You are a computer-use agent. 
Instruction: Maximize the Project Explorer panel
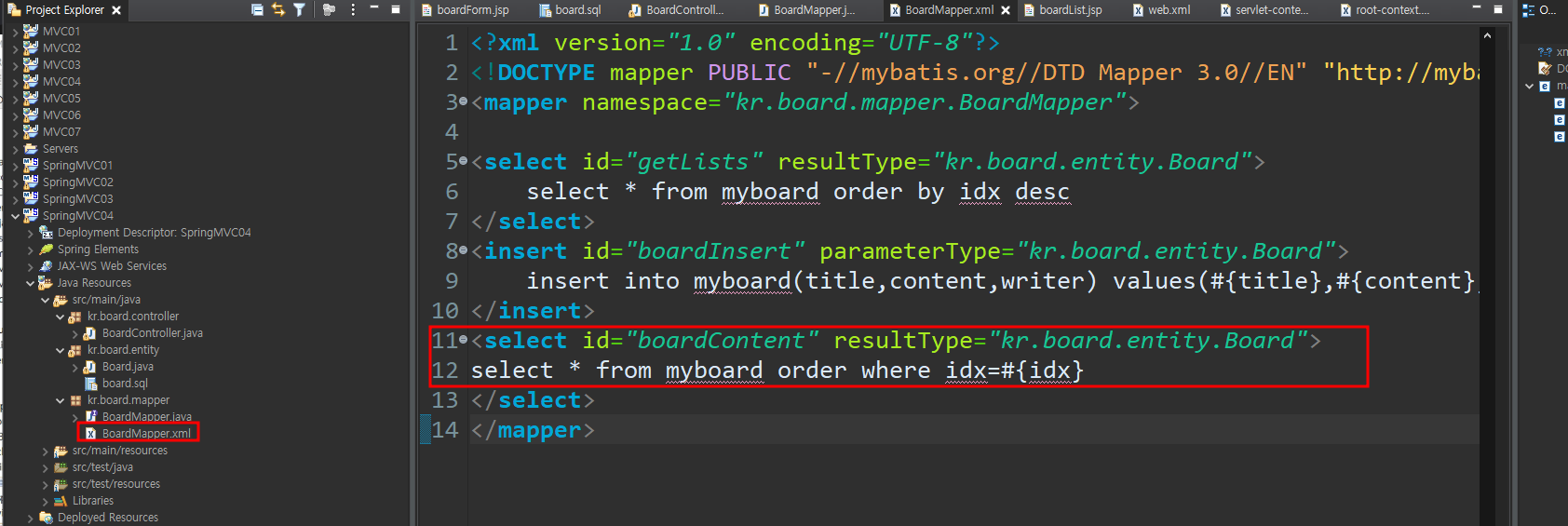[396, 9]
